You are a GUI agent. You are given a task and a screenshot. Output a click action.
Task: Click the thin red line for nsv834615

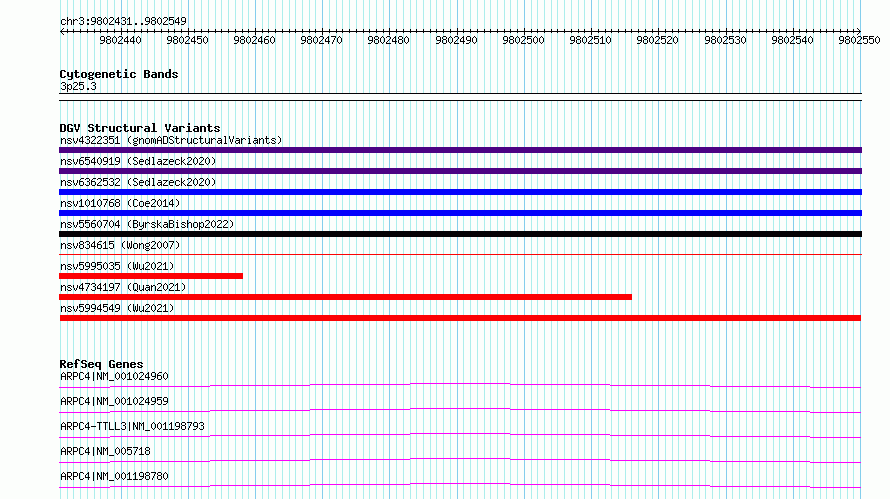click(460, 254)
